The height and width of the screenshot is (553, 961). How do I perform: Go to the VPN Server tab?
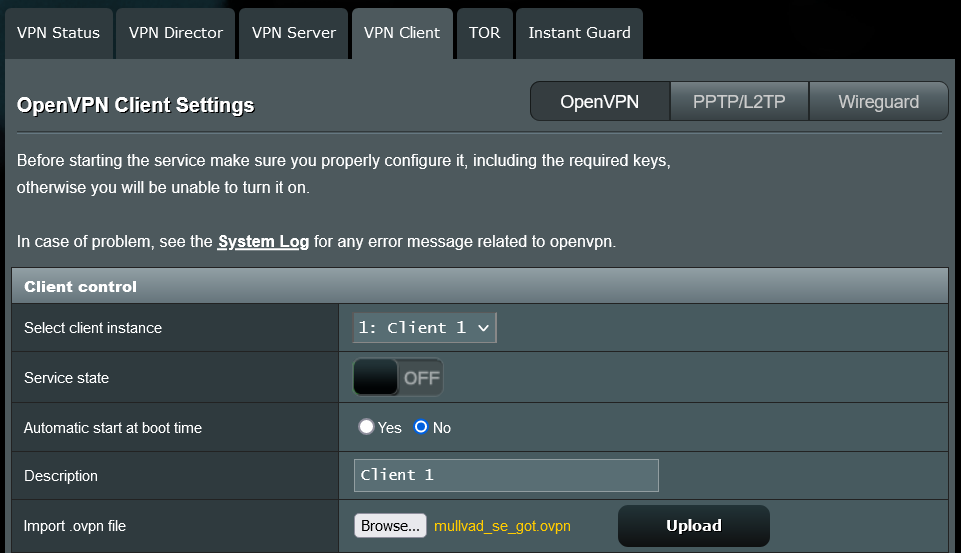point(293,33)
